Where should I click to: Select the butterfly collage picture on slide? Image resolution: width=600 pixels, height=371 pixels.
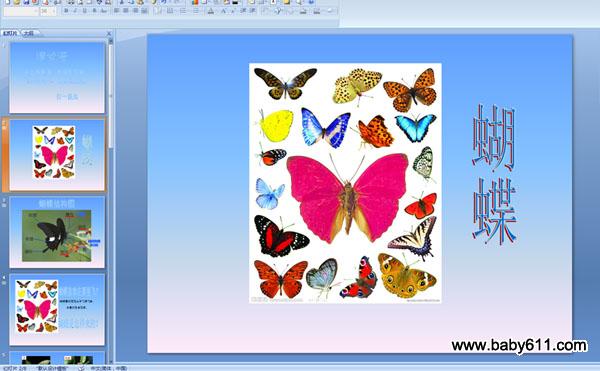345,183
